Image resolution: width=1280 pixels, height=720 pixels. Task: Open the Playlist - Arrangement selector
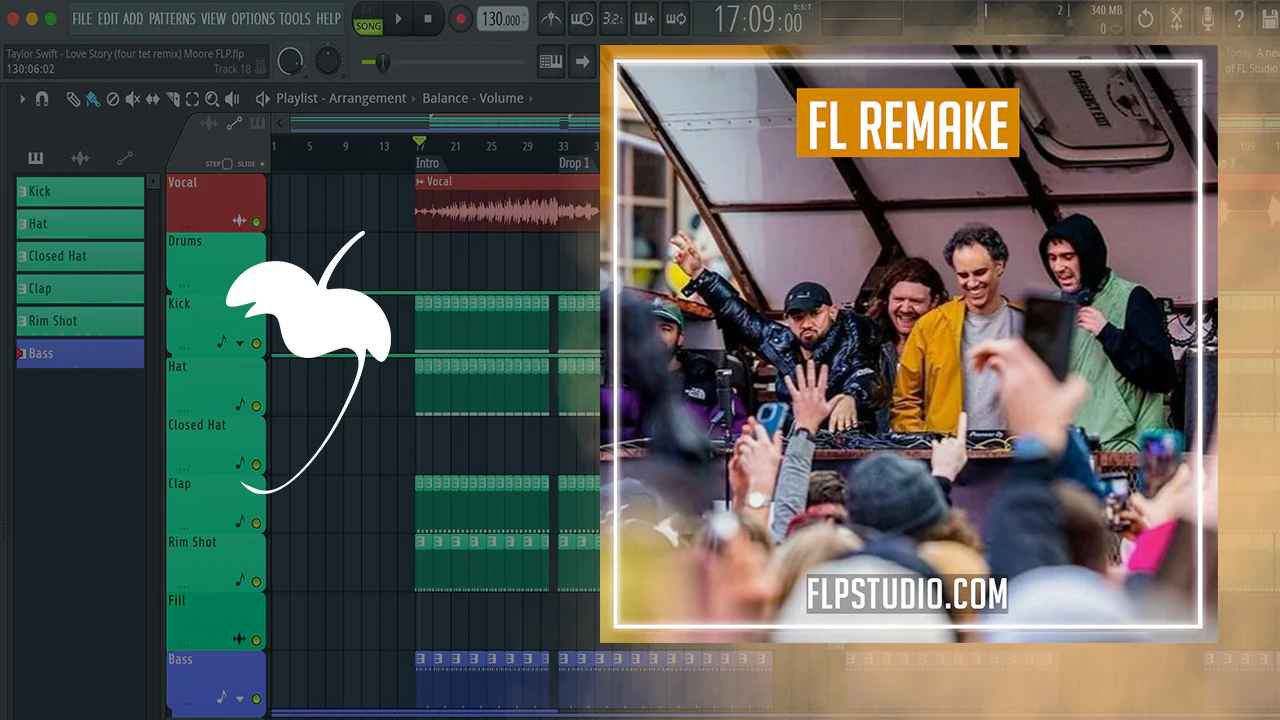coord(341,99)
